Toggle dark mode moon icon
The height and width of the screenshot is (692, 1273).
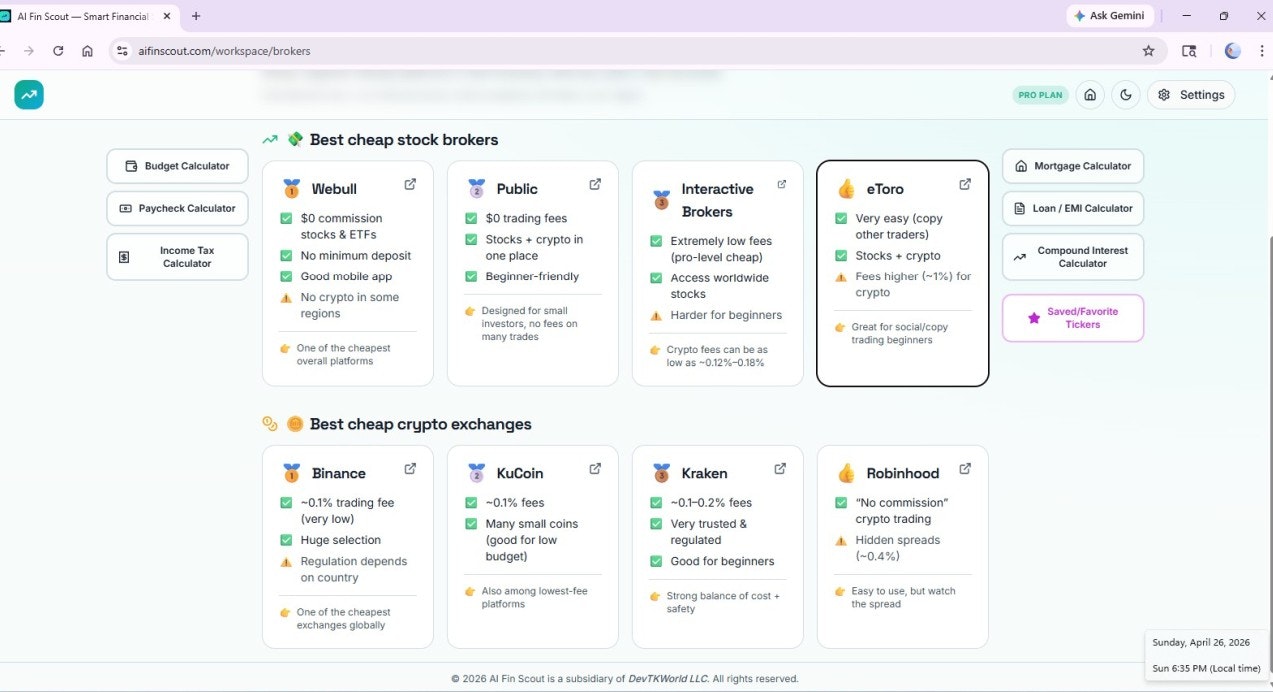pos(1126,95)
